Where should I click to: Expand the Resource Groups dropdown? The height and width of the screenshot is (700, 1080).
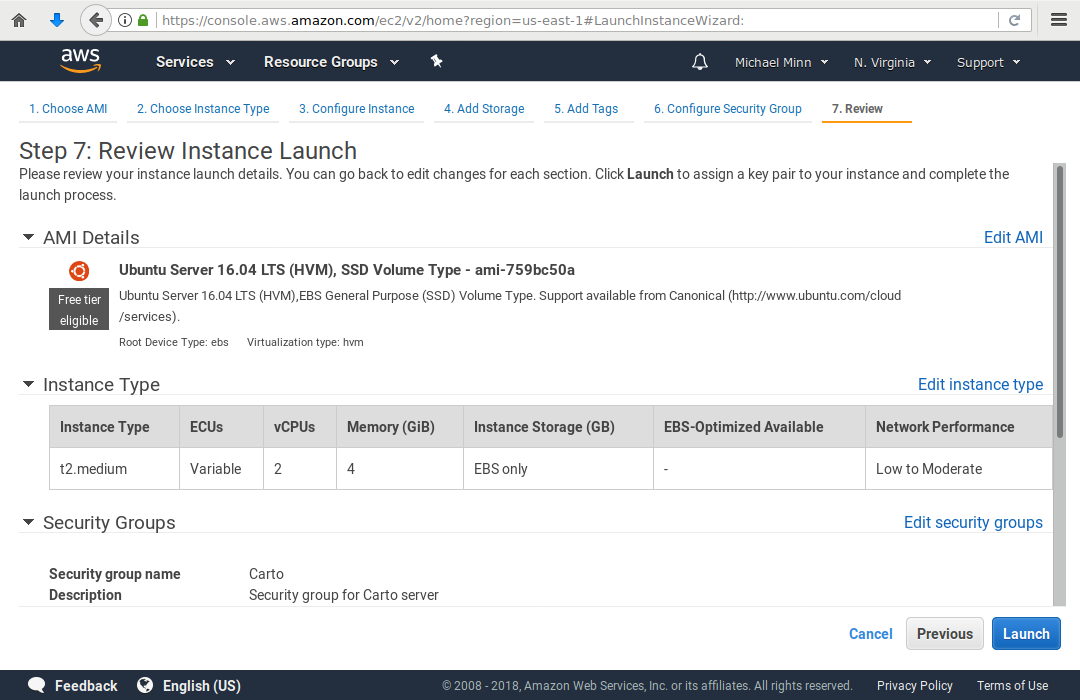coord(331,62)
